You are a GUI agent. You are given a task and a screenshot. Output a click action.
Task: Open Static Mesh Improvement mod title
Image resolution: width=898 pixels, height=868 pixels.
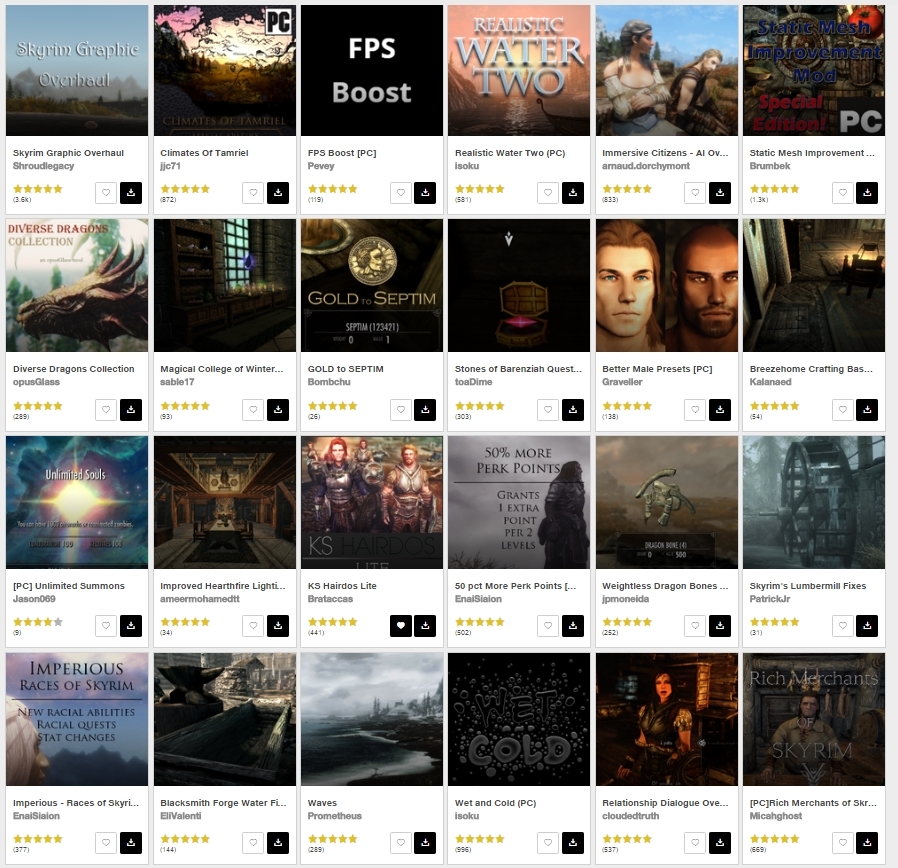[x=812, y=153]
